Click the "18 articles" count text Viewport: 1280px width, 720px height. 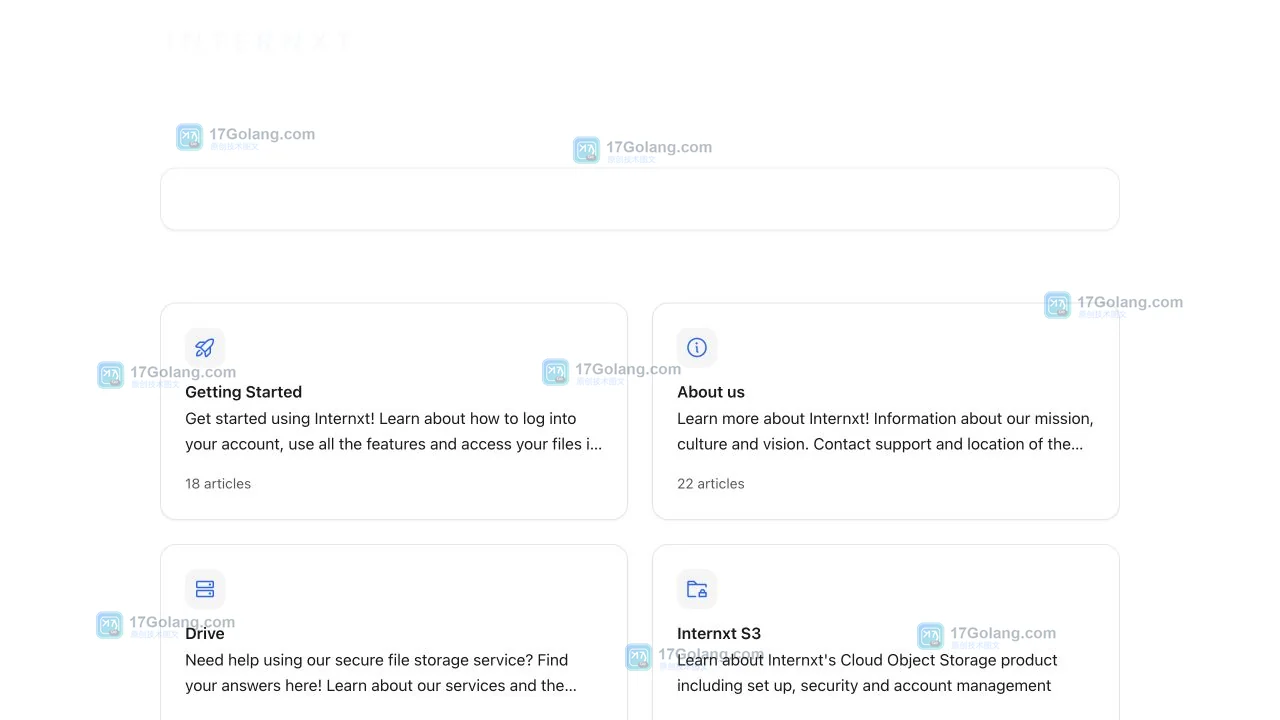pyautogui.click(x=218, y=484)
